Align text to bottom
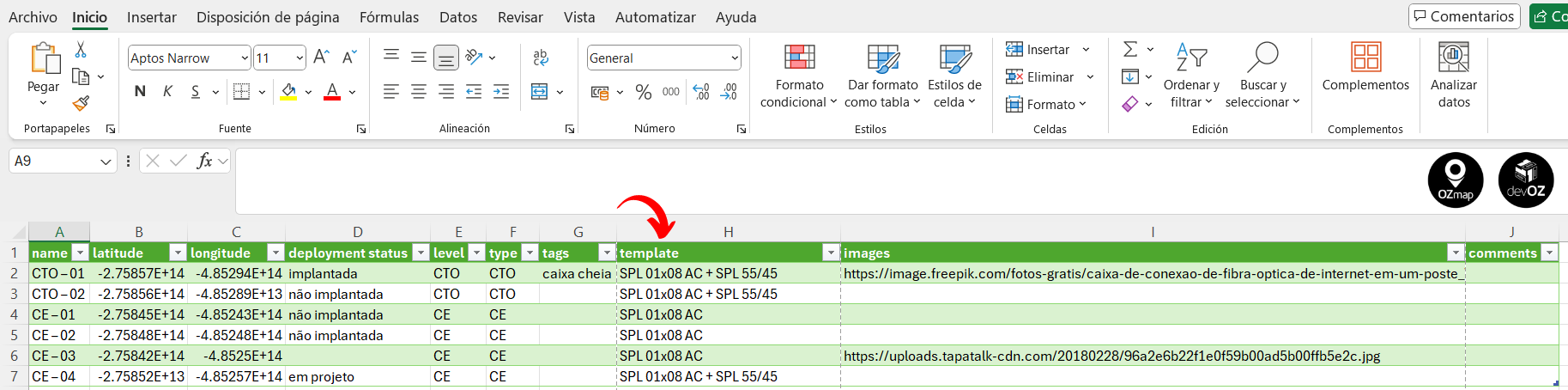This screenshot has width=1568, height=390. 446,58
